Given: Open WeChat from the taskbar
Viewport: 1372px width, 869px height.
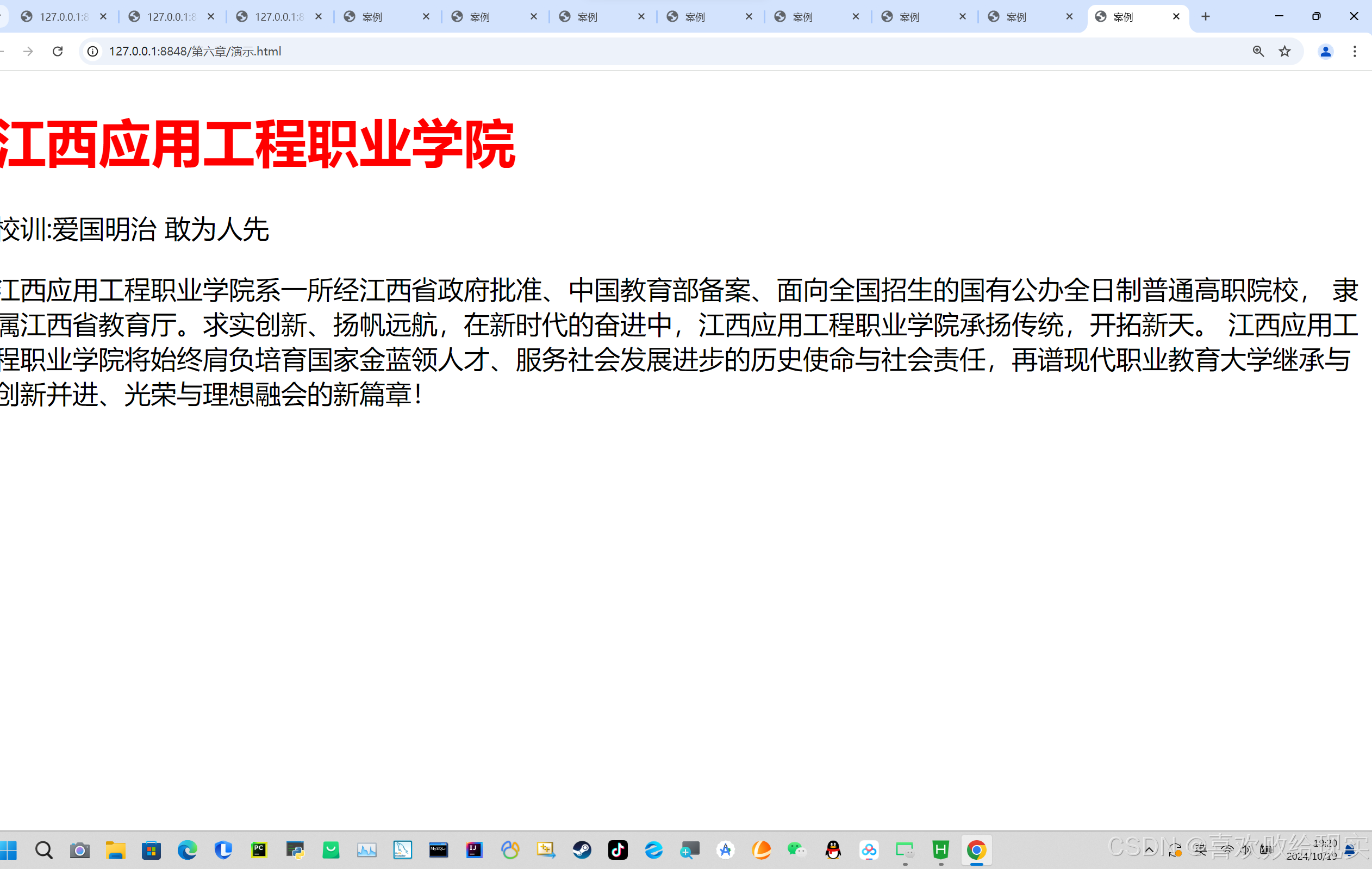Looking at the screenshot, I should pyautogui.click(x=796, y=850).
